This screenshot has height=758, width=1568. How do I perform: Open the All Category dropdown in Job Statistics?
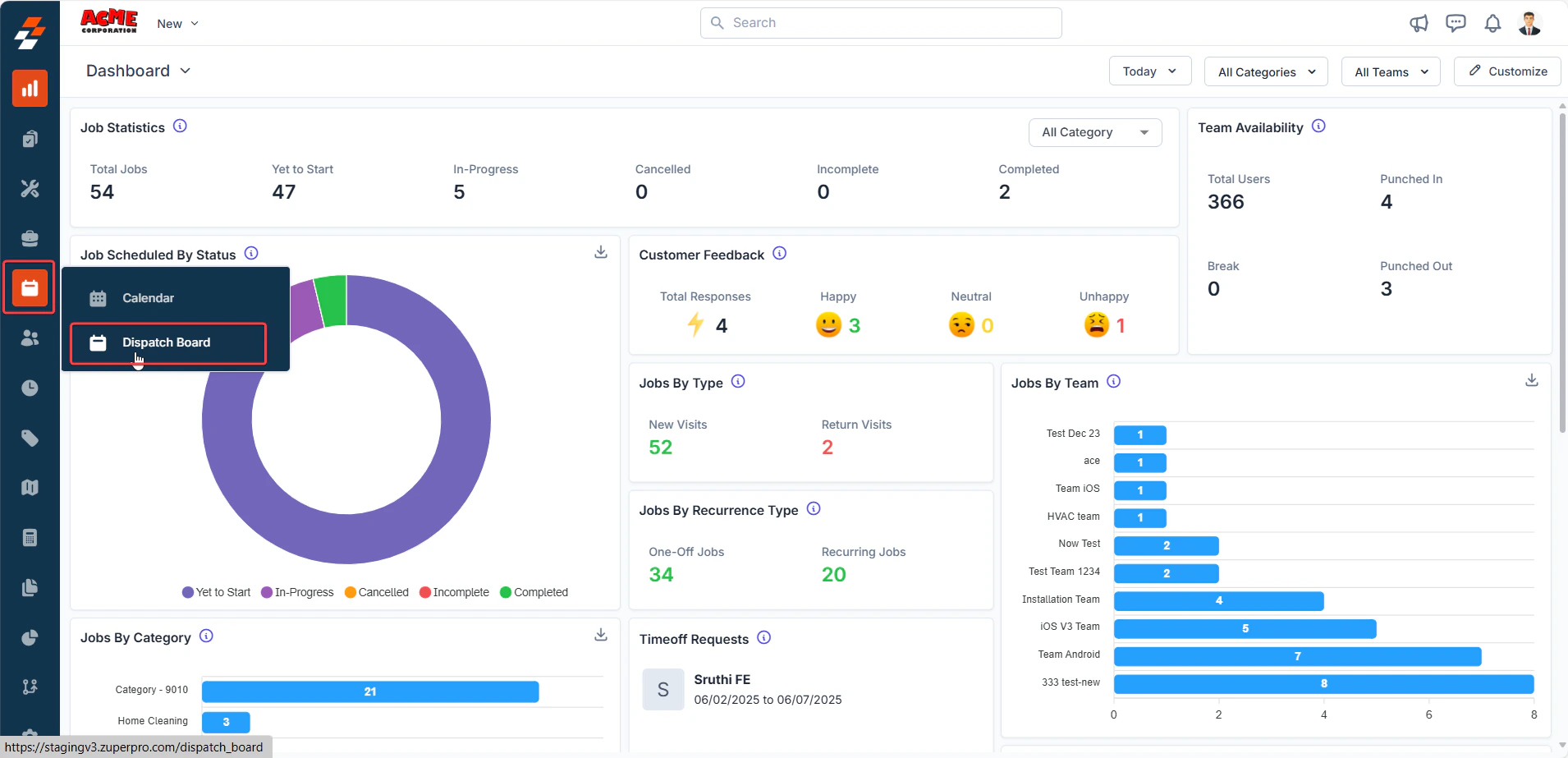pos(1095,132)
